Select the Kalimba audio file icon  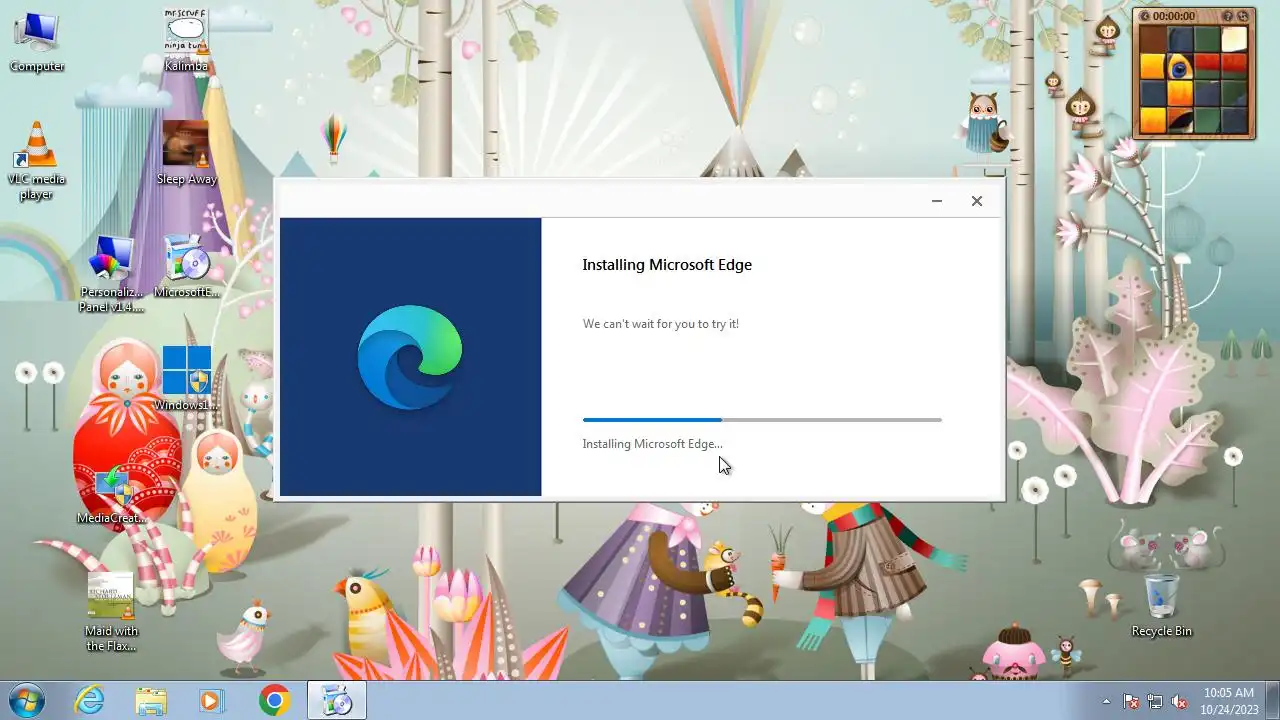[x=186, y=42]
